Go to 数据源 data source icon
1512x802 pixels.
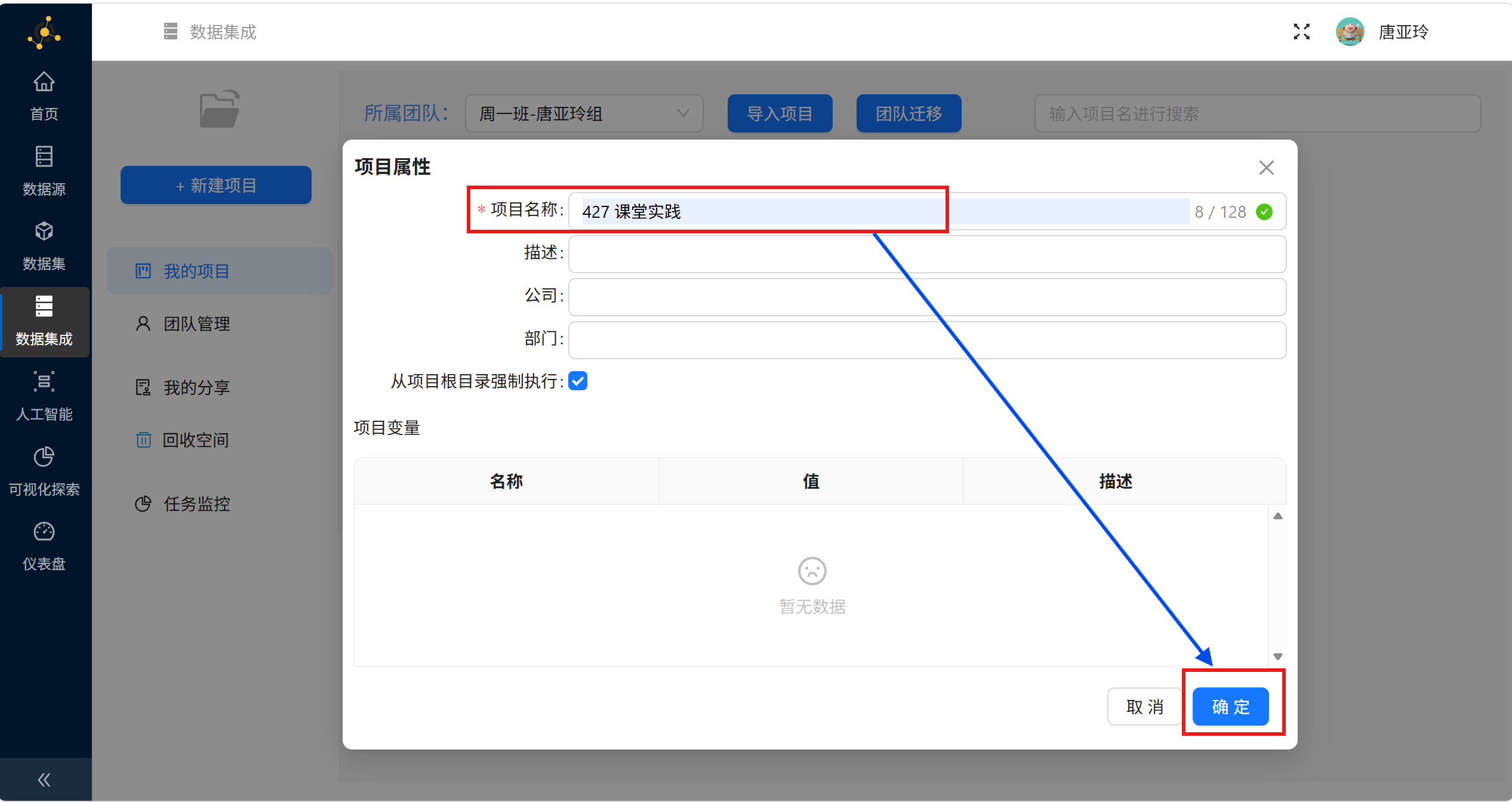coord(44,158)
